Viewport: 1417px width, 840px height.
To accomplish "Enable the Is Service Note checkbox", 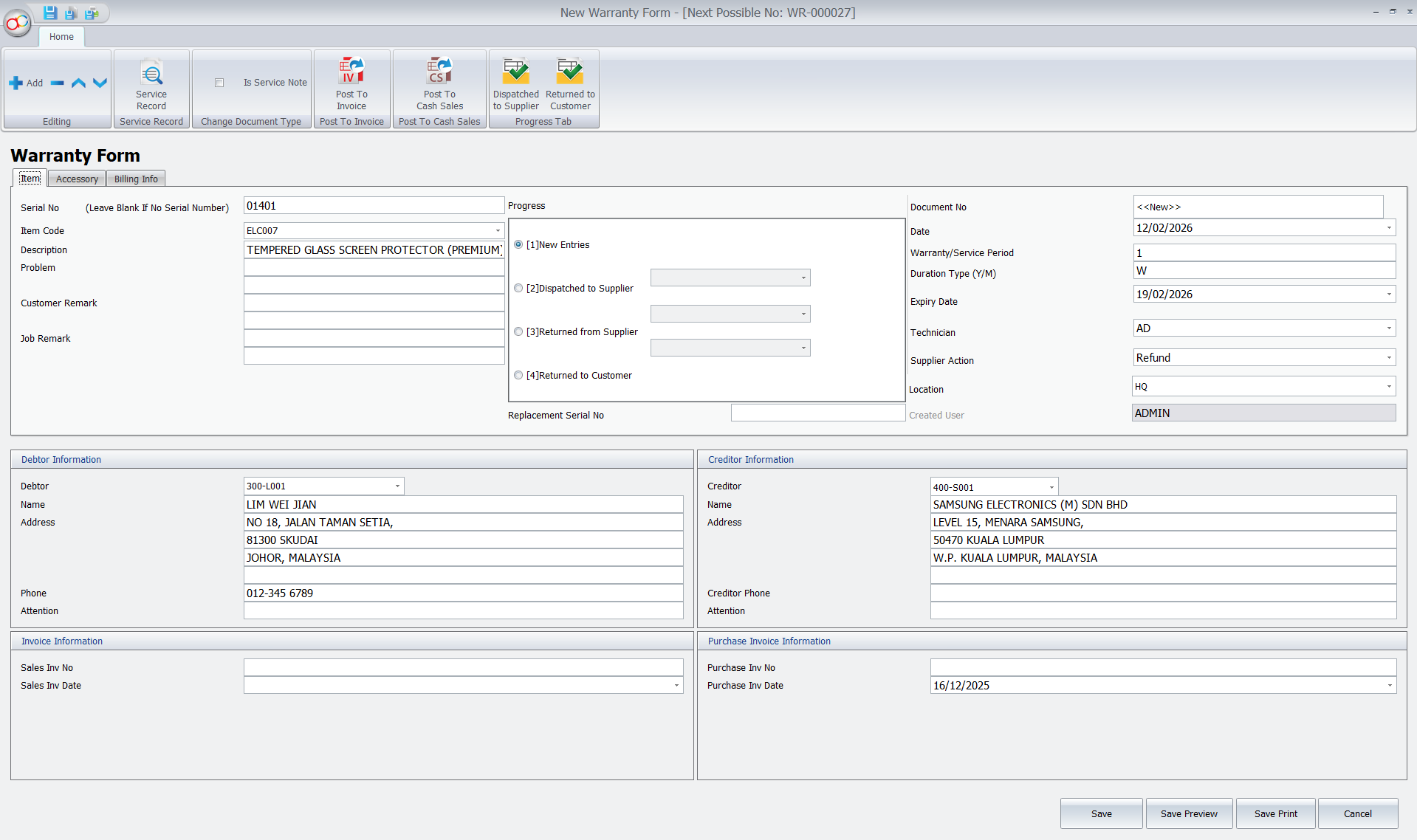I will tap(219, 83).
